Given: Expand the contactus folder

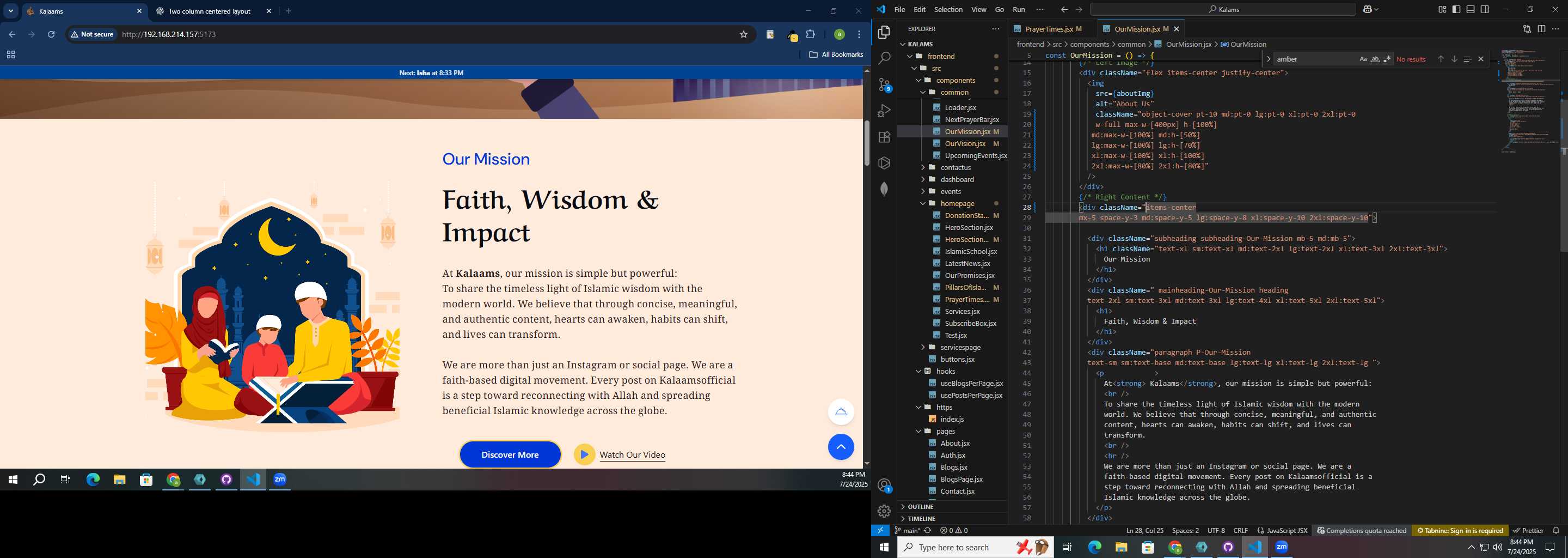Looking at the screenshot, I should coord(923,167).
